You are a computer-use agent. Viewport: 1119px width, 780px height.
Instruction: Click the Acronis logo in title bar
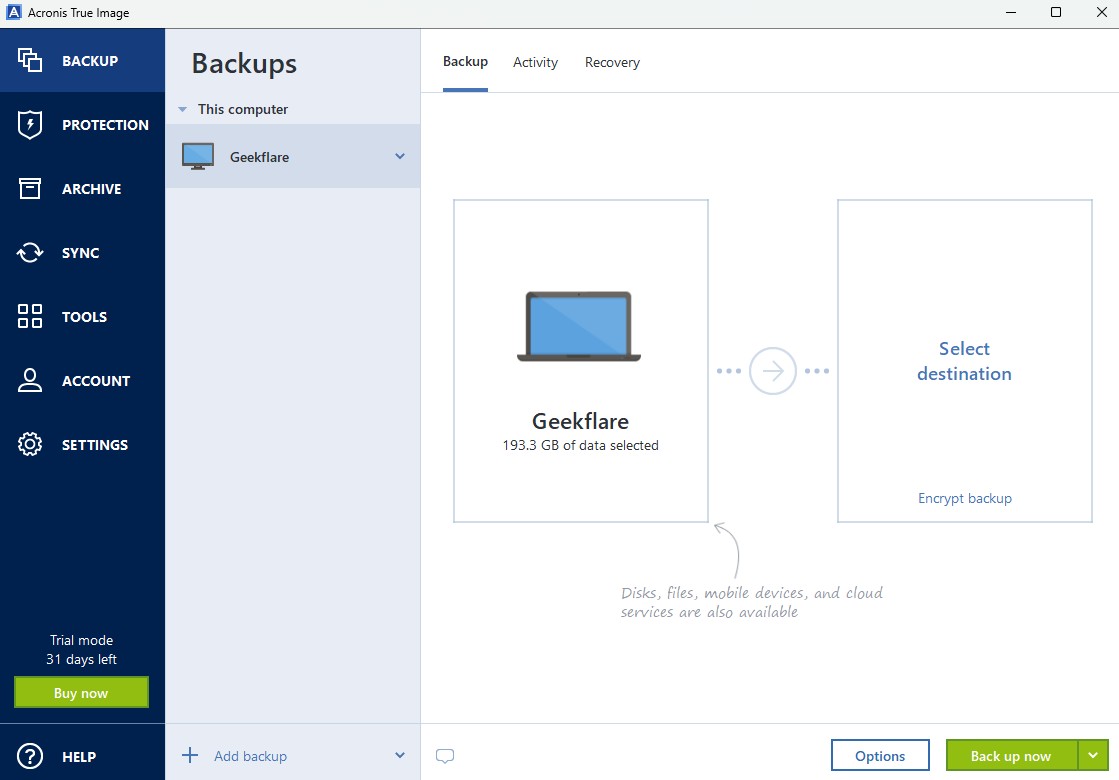[14, 12]
